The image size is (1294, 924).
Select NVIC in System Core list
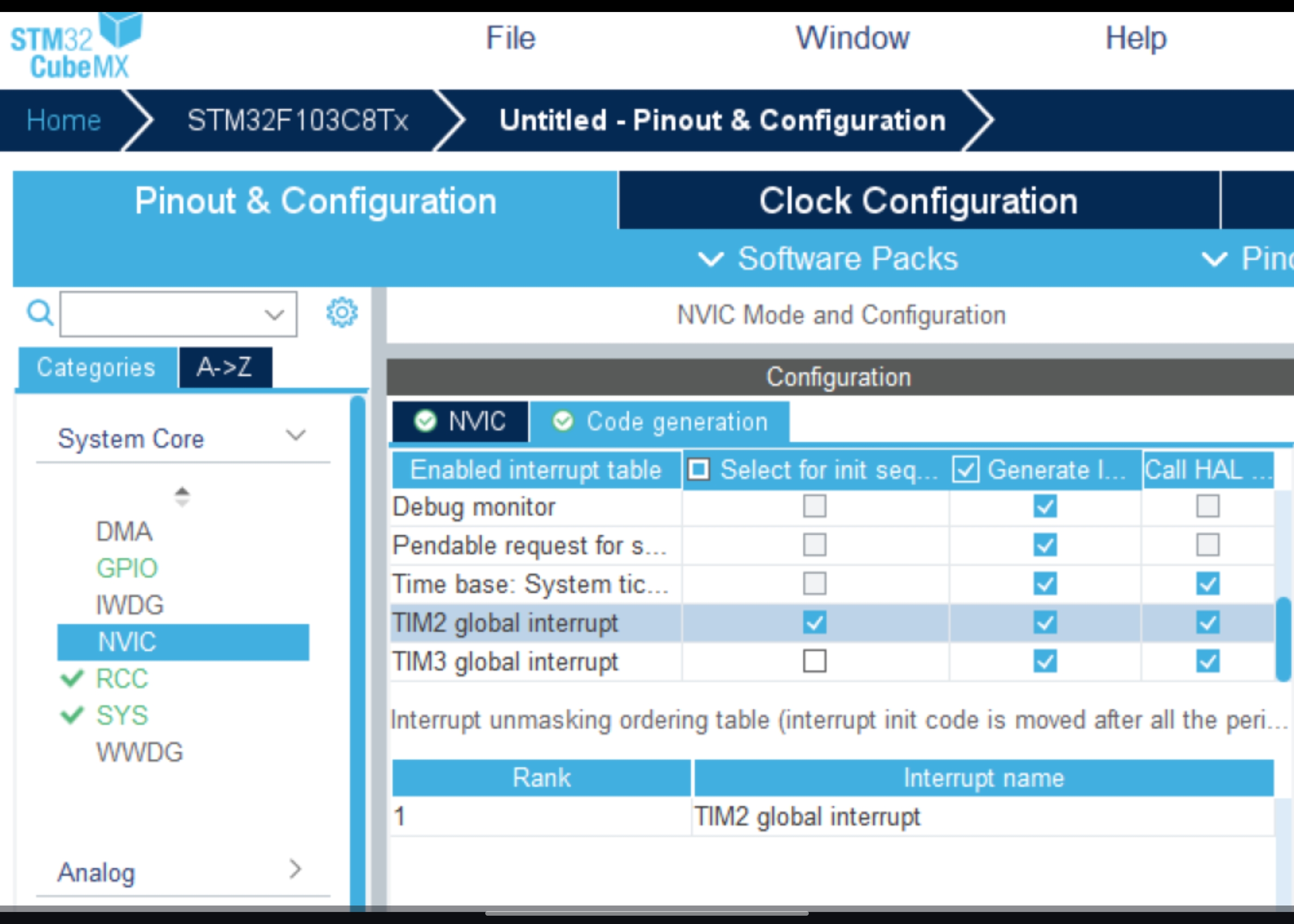click(x=183, y=642)
